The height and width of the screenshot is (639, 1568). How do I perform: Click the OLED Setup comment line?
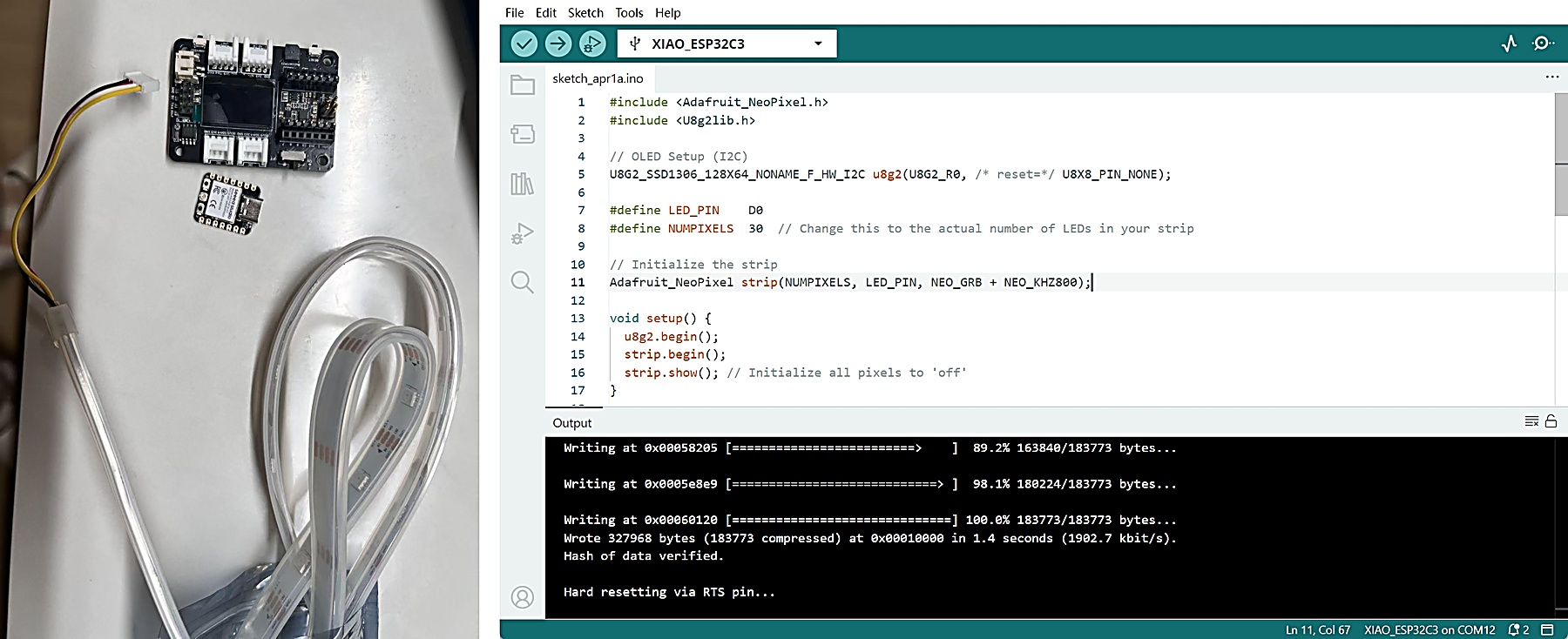pyautogui.click(x=679, y=157)
